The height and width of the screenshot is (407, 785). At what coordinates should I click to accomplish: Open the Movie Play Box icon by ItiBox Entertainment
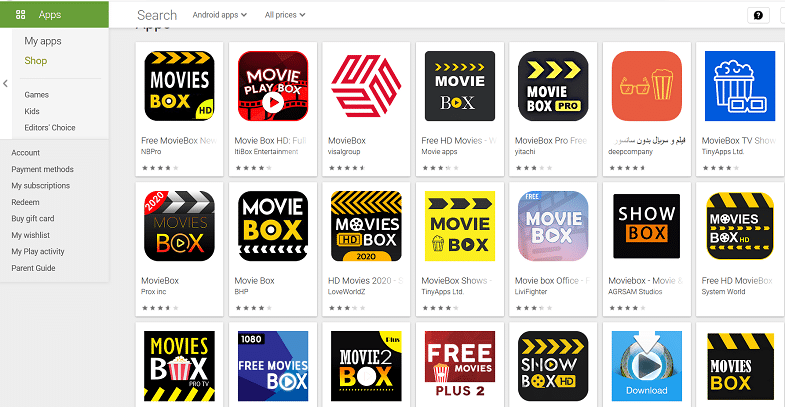pyautogui.click(x=273, y=86)
